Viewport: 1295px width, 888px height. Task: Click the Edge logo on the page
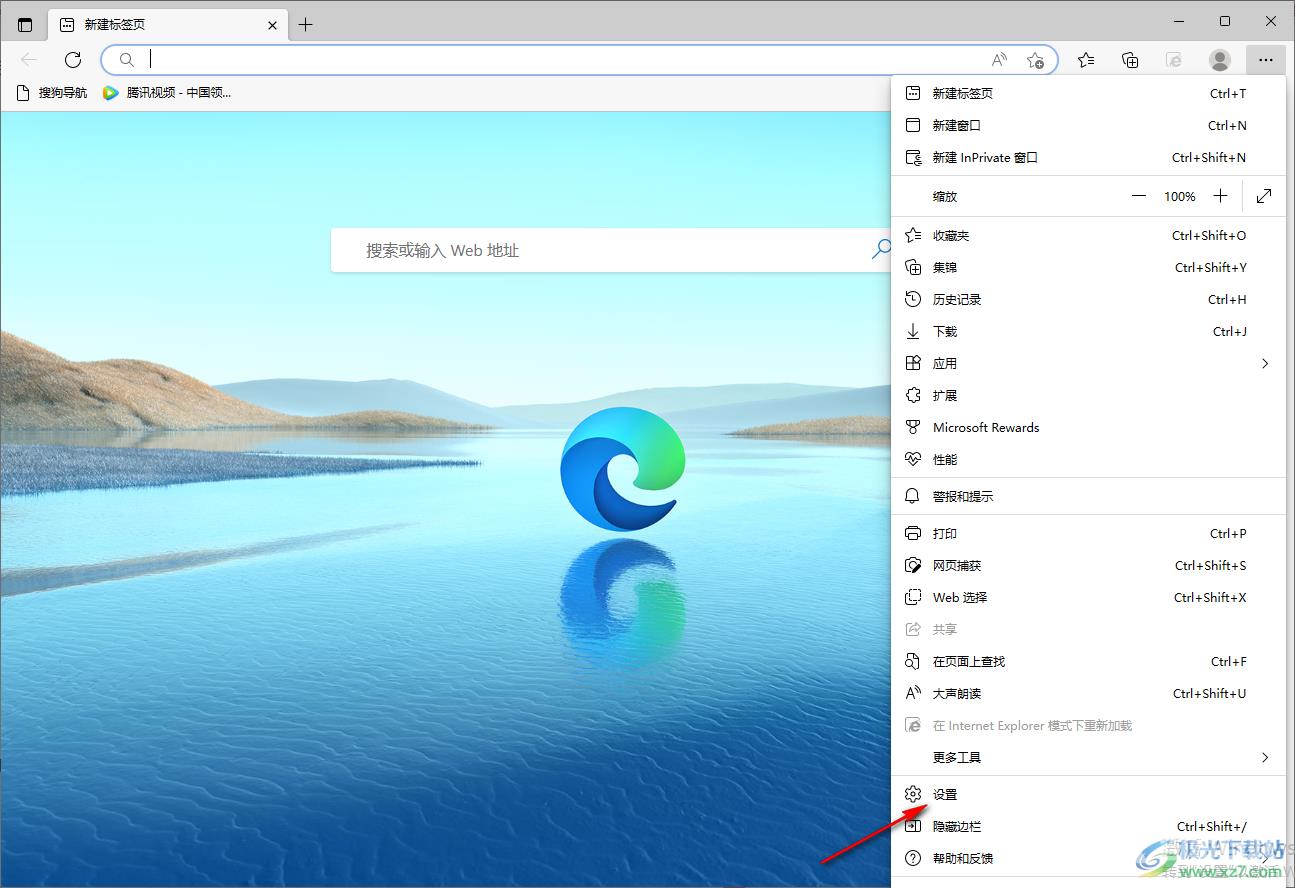click(x=623, y=469)
